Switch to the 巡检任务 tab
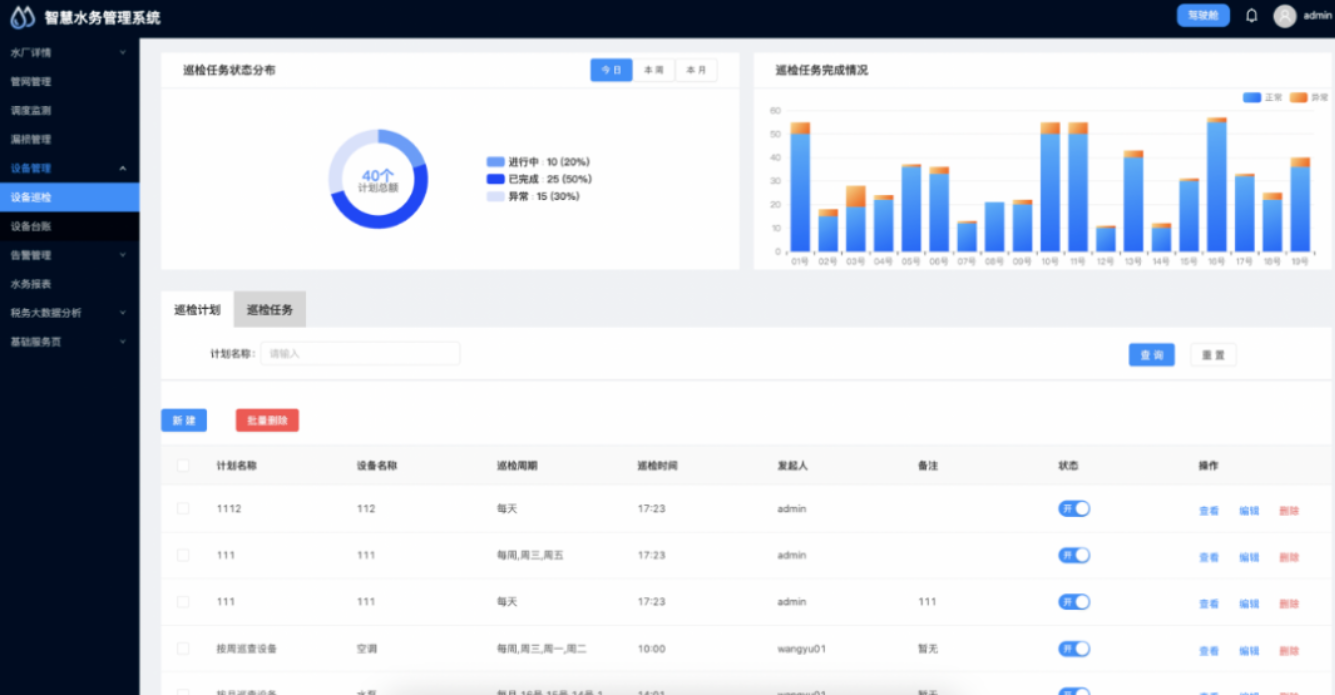 click(270, 310)
